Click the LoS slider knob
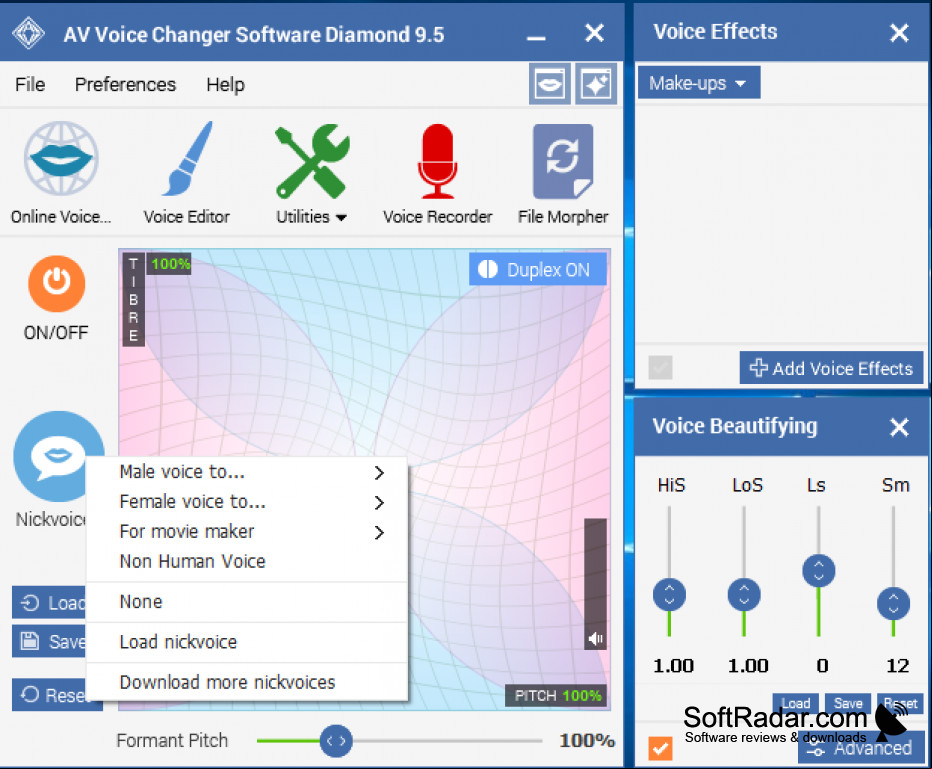Screen dimensions: 932x769 tap(744, 594)
